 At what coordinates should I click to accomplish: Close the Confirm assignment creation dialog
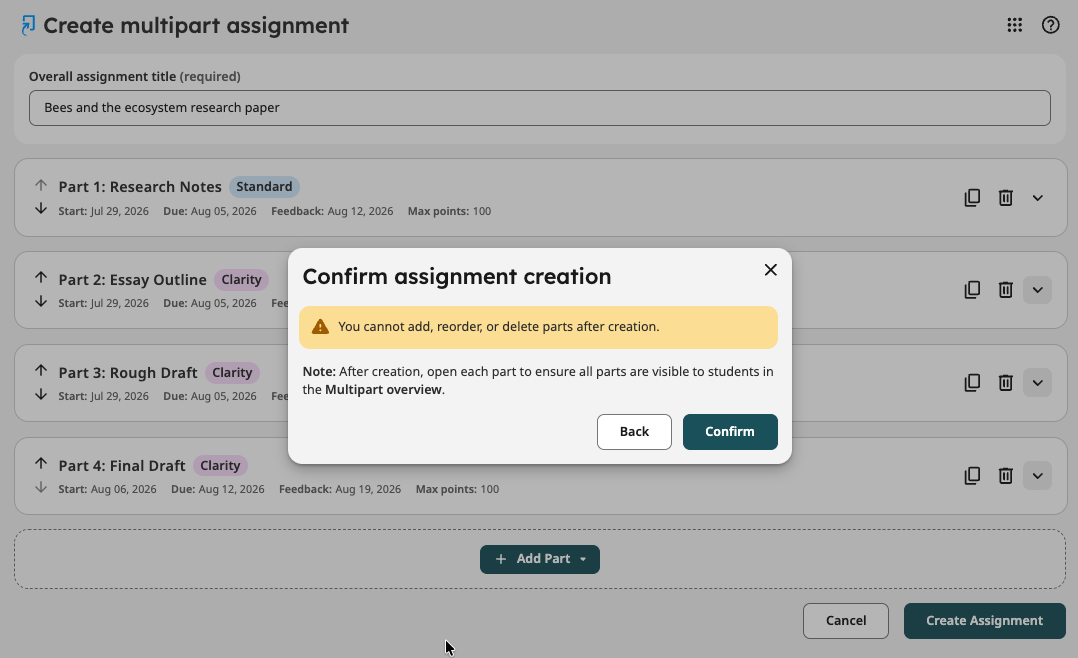[x=771, y=270]
